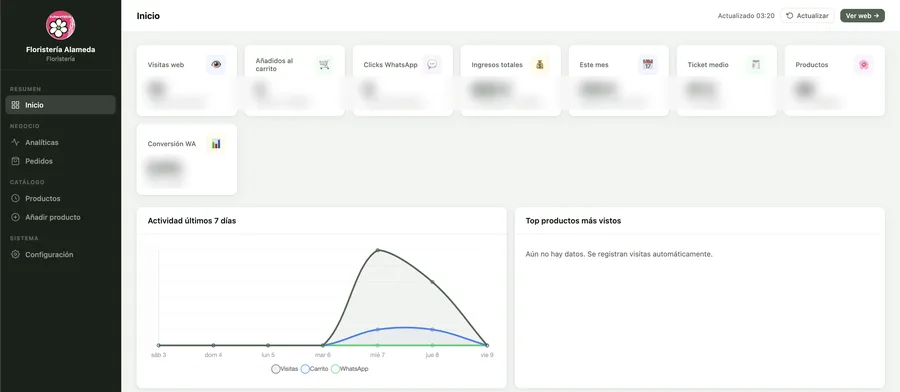
Task: Click the vie 9 axis label
Action: point(487,355)
